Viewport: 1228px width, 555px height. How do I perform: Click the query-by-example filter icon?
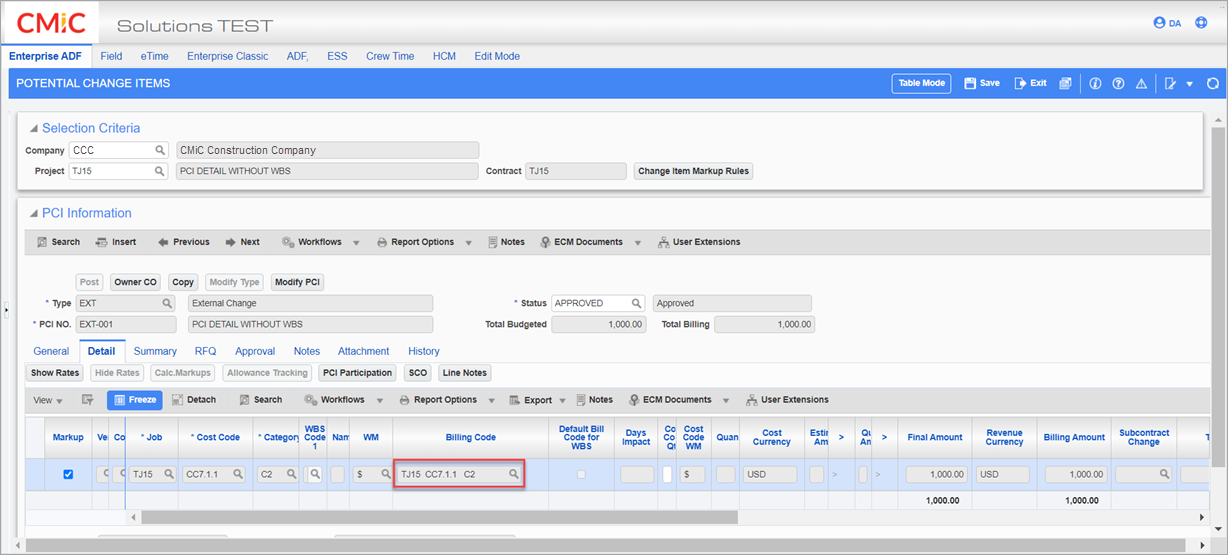[87, 400]
